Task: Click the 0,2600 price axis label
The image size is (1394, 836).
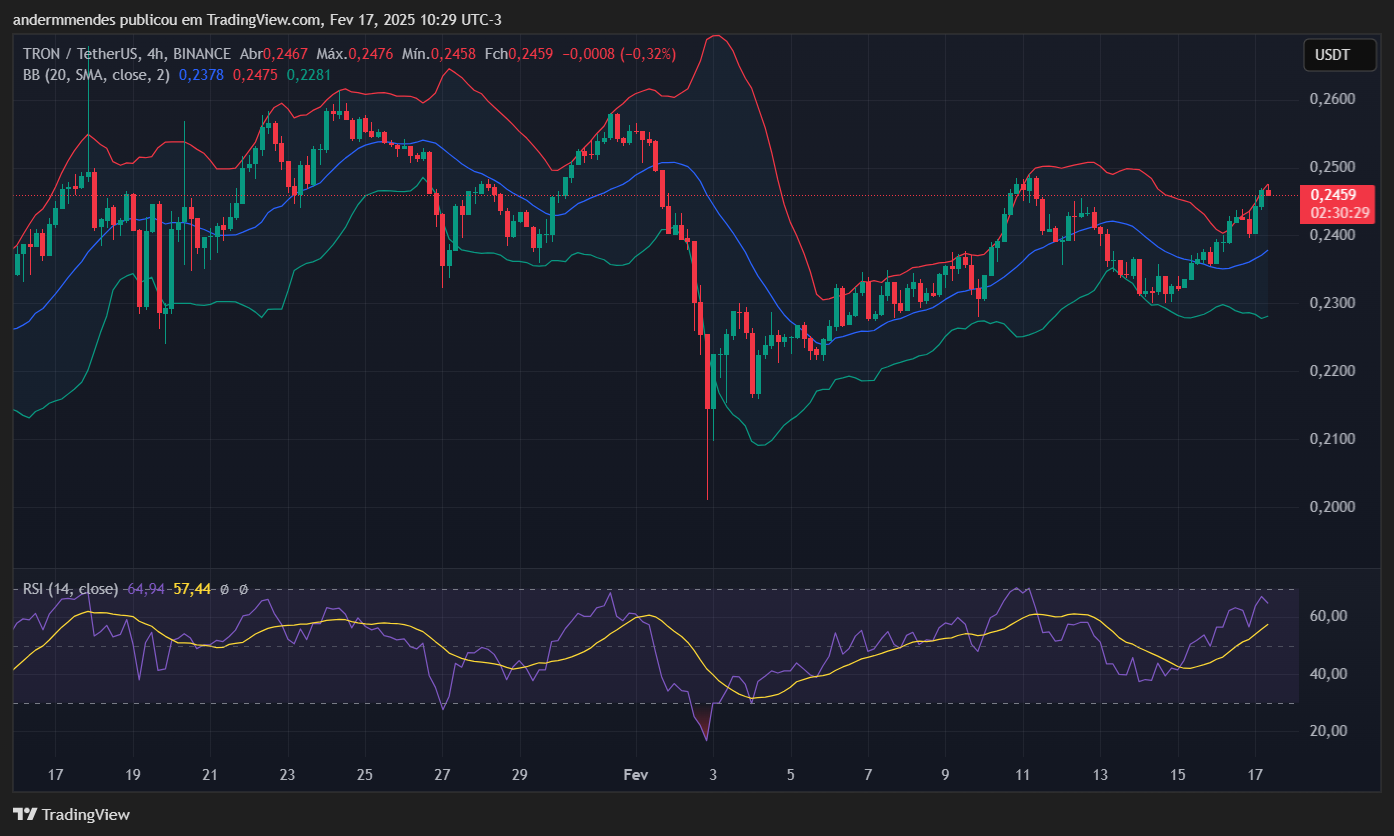Action: coord(1332,99)
